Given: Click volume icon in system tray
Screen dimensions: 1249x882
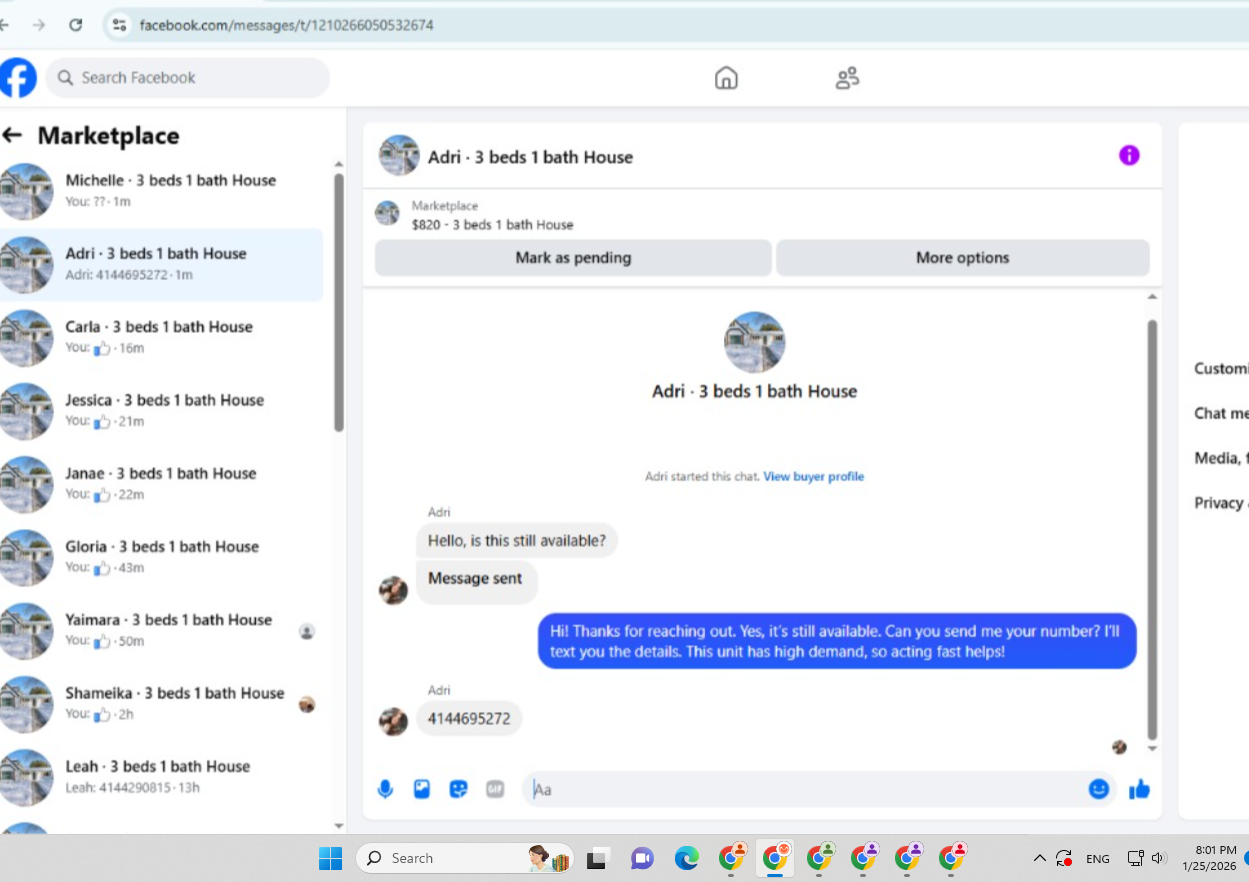Looking at the screenshot, I should click(x=1159, y=858).
